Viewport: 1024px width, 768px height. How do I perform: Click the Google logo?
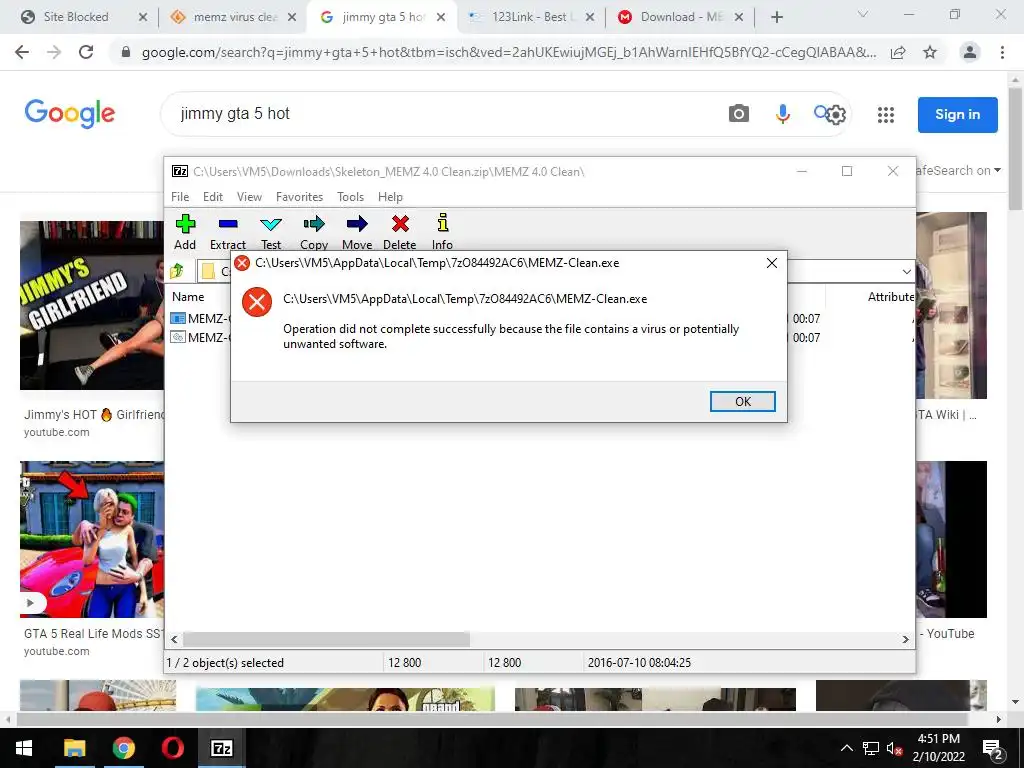pos(70,114)
